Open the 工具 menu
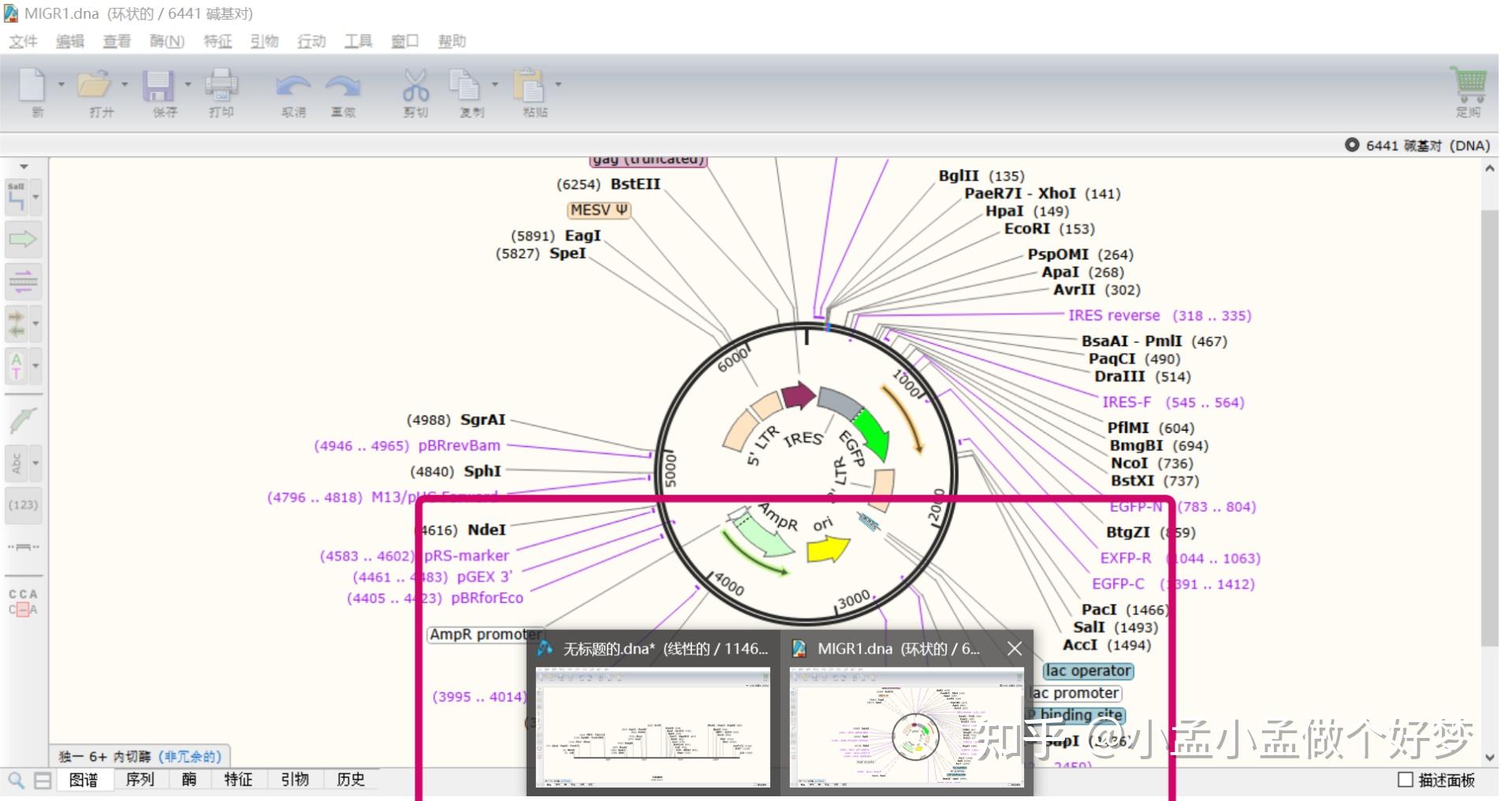 click(x=358, y=41)
